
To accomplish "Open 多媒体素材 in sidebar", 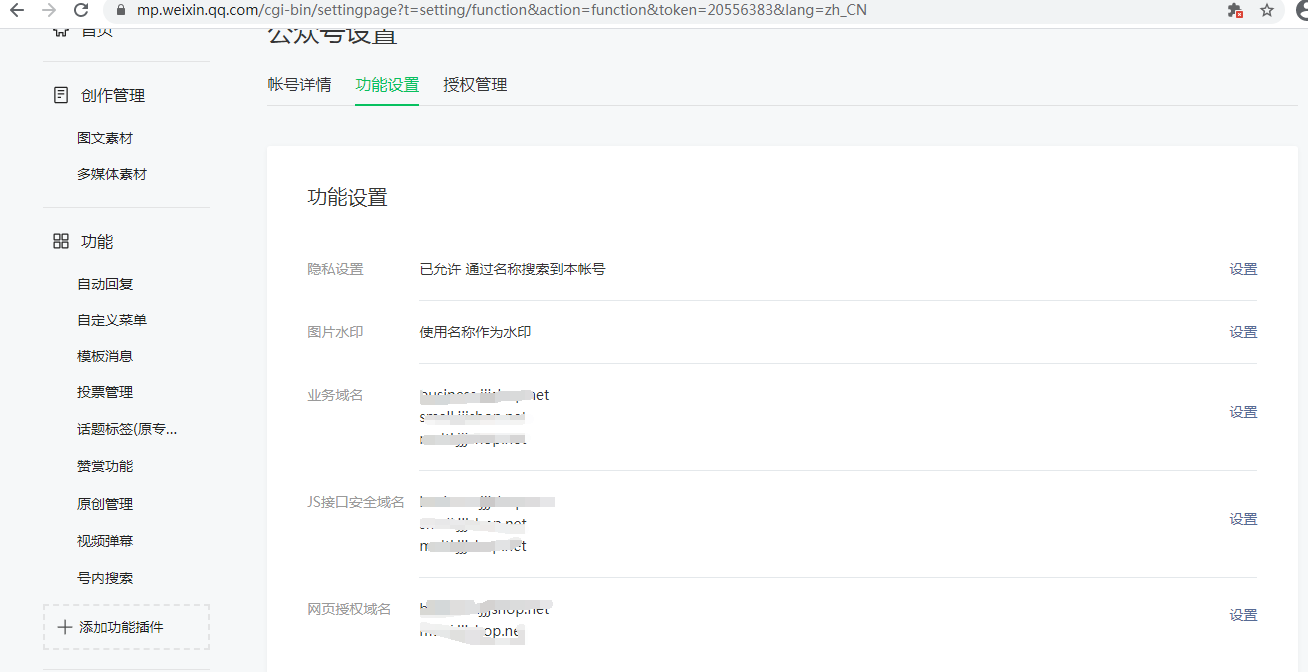I will coord(112,174).
